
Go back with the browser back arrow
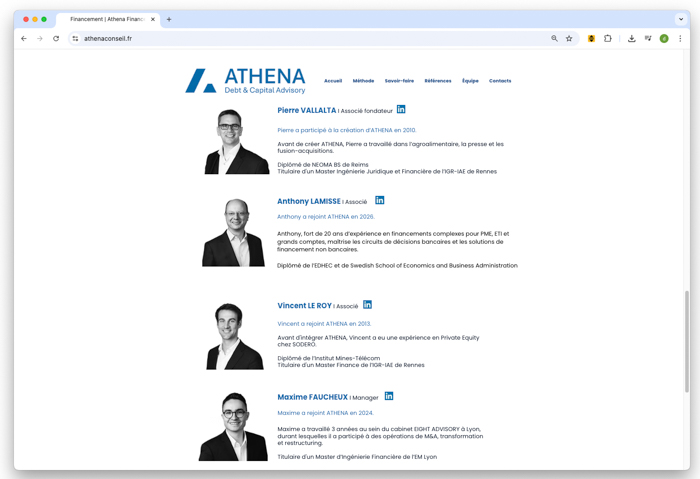tap(24, 38)
